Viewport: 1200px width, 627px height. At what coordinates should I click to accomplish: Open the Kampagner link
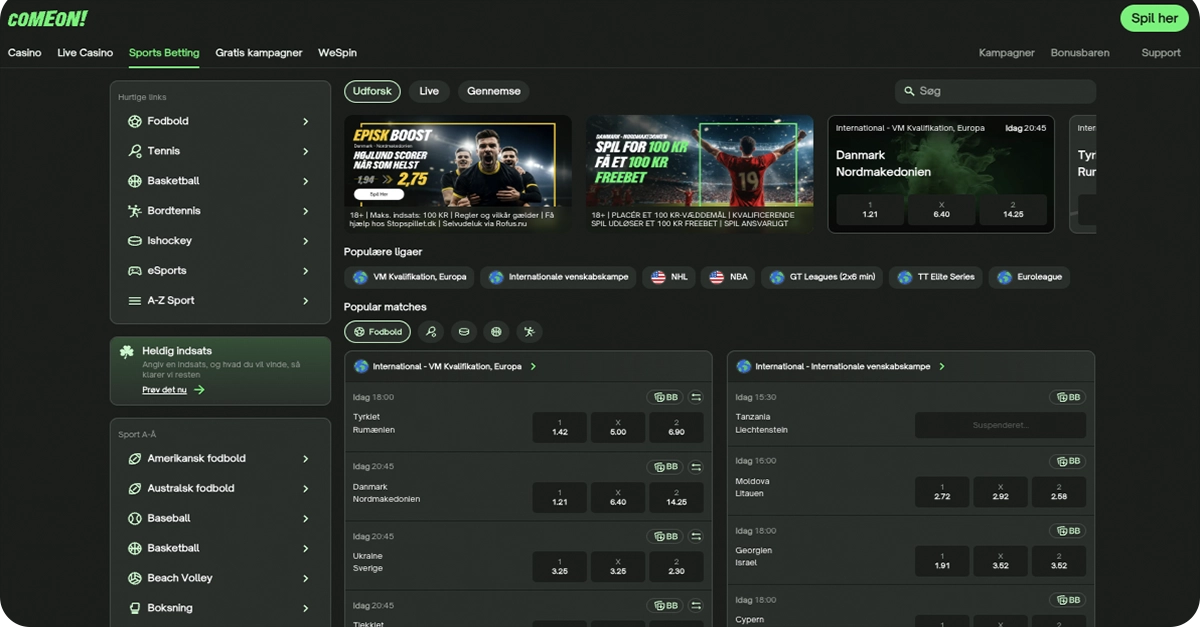[x=1007, y=53]
